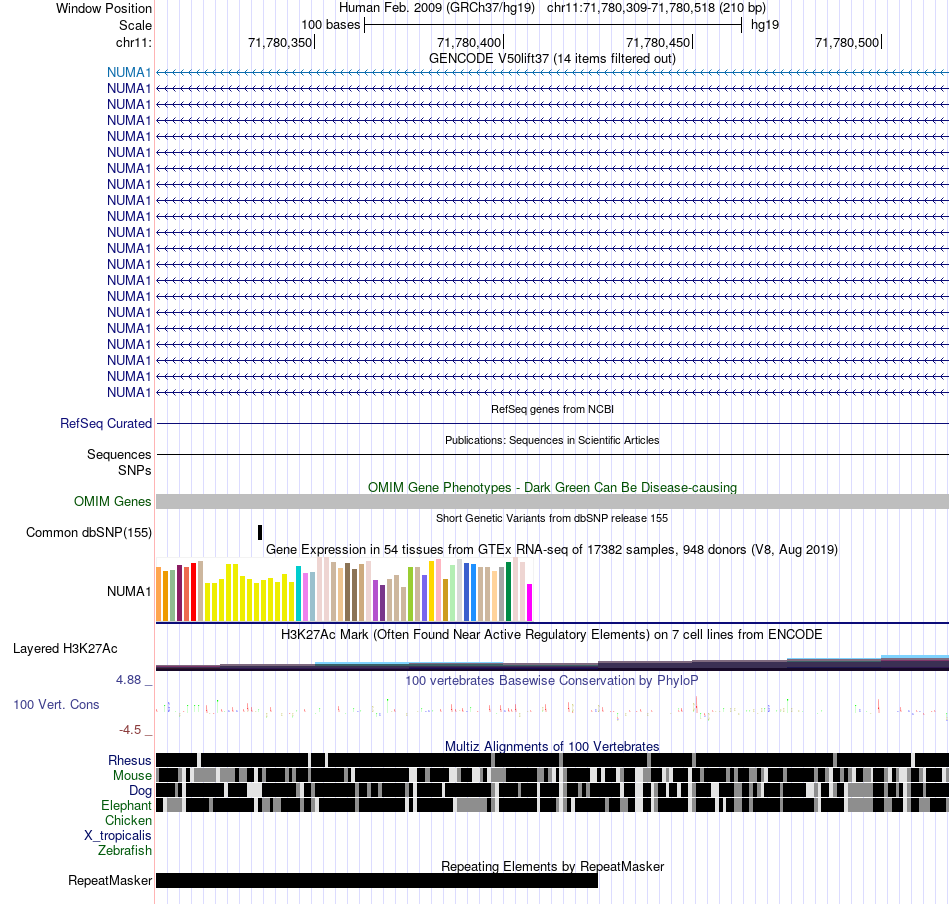Open 'Multiz Alignments of 100 Vertebrates' title
The height and width of the screenshot is (904, 950).
coord(552,746)
